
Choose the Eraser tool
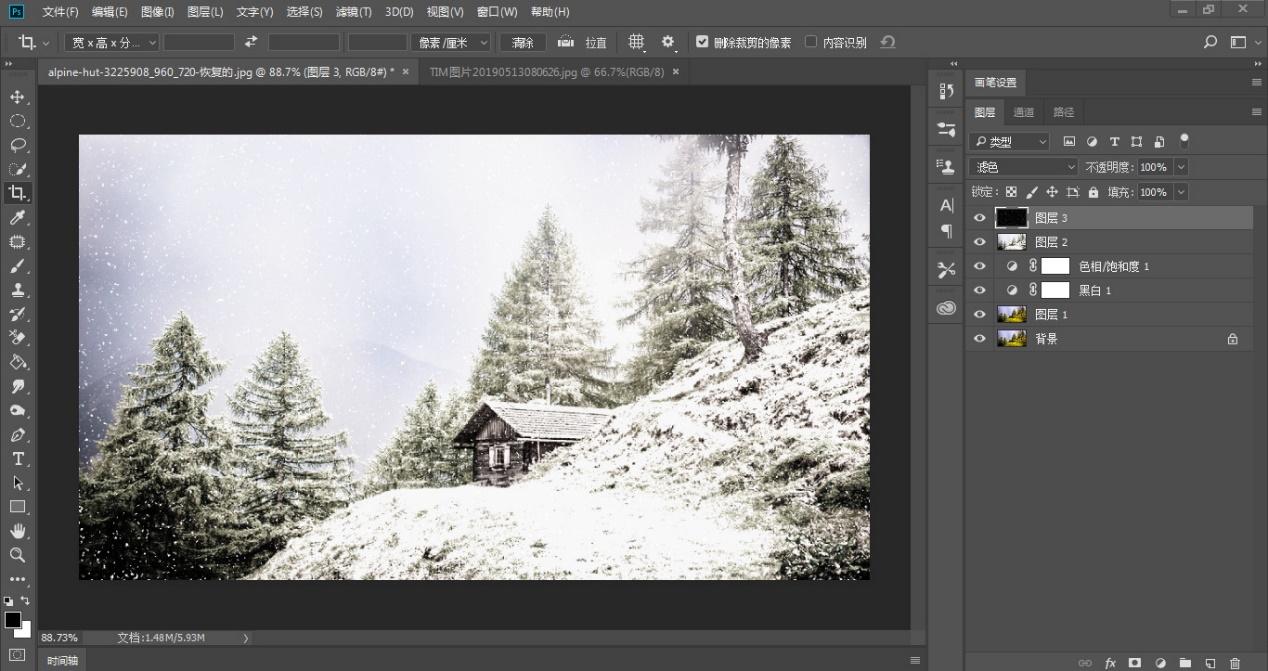tap(17, 338)
